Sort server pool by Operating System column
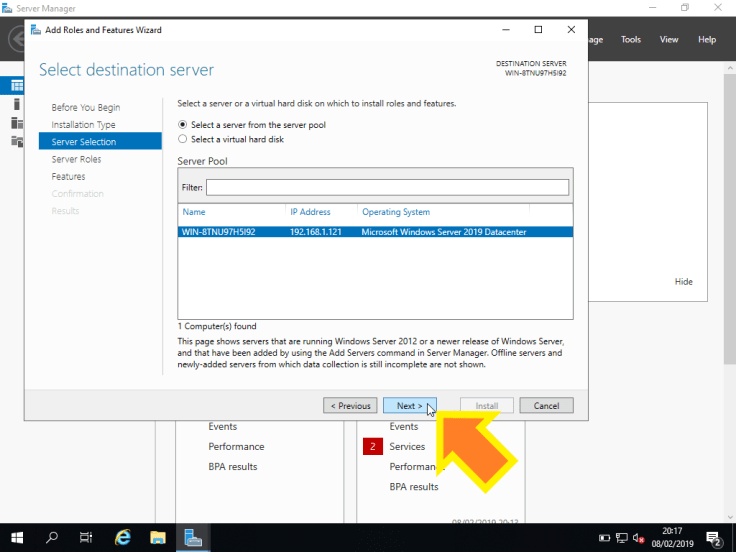Image resolution: width=736 pixels, height=552 pixels. point(396,212)
